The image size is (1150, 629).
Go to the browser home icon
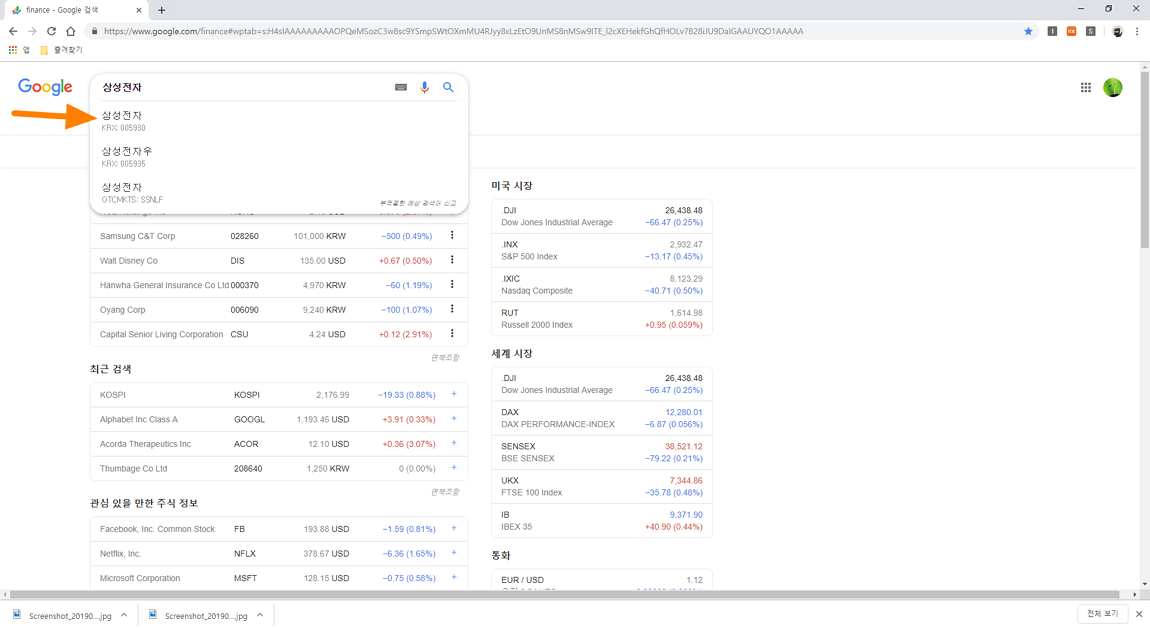click(x=70, y=31)
